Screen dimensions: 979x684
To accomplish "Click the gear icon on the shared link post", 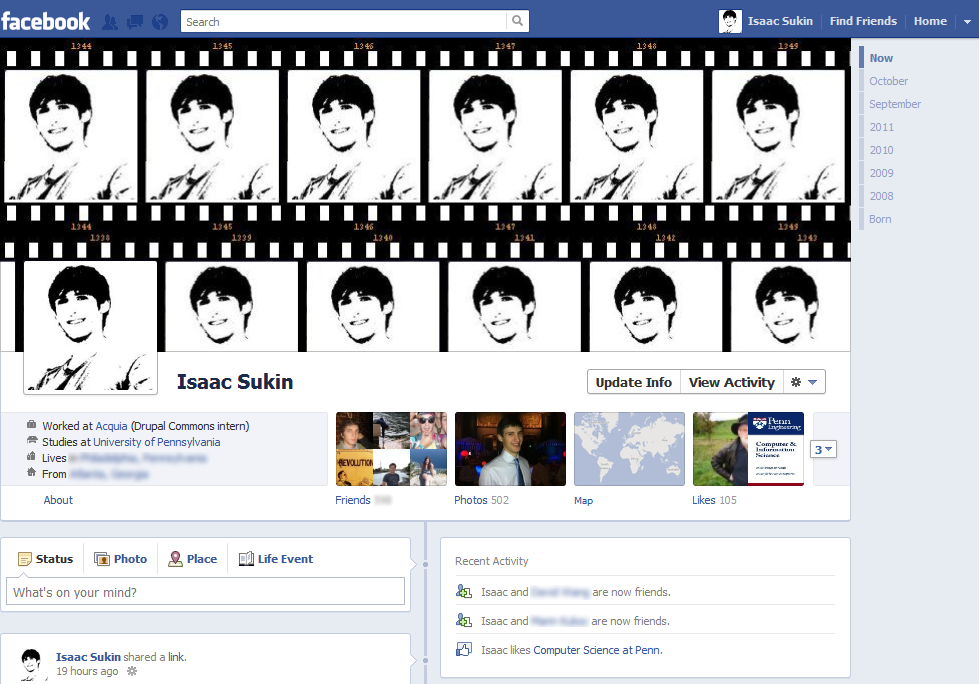I will 133,671.
